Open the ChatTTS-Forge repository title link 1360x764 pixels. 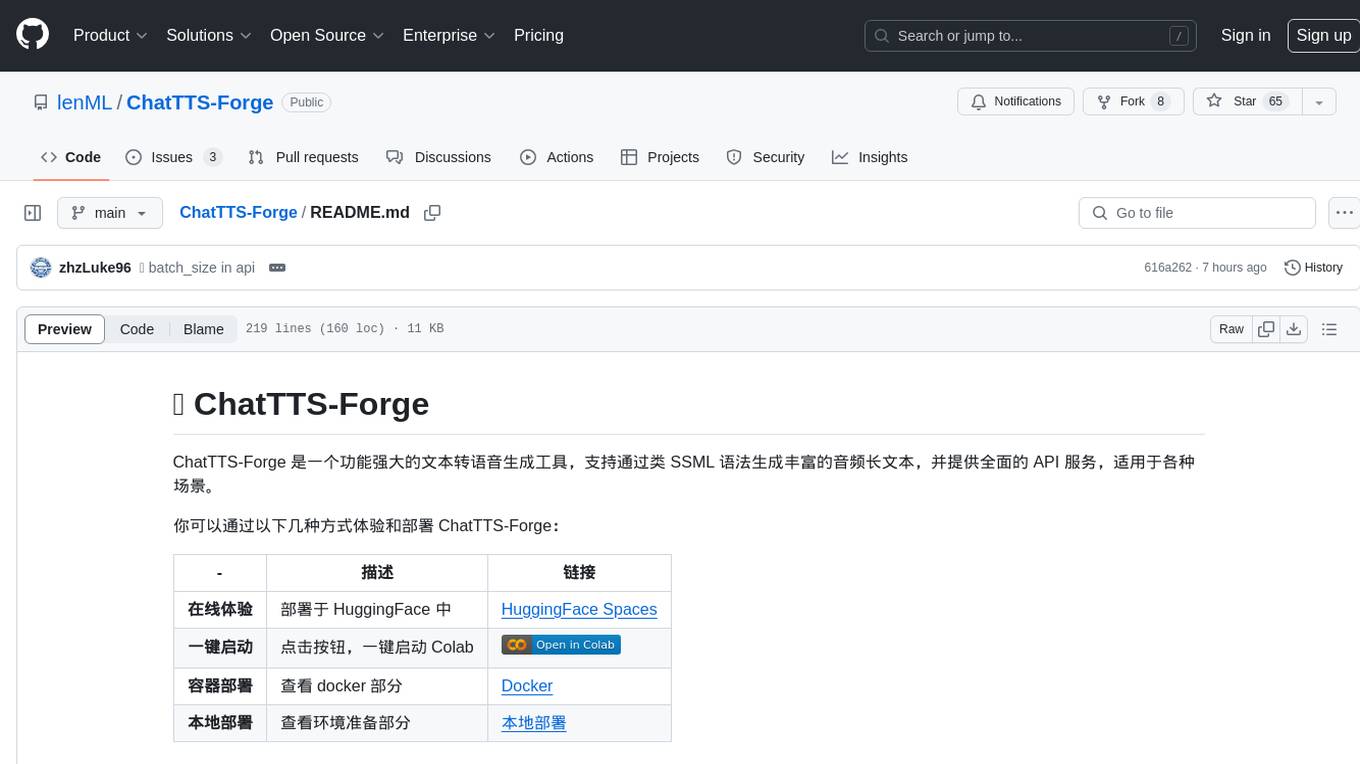200,102
